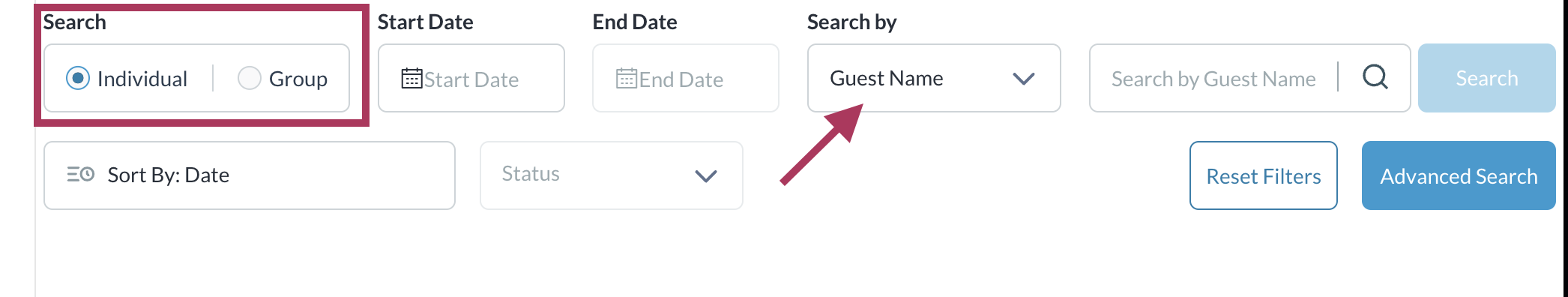Open the Sort By: Date selector

pos(250,175)
